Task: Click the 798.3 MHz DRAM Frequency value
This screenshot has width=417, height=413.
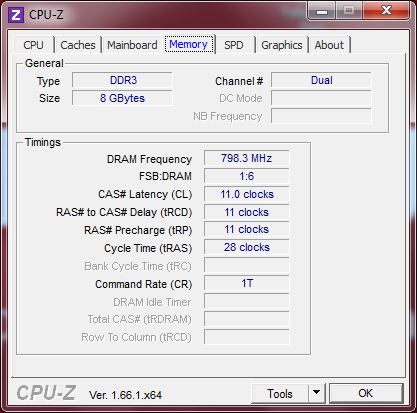Action: coord(247,158)
